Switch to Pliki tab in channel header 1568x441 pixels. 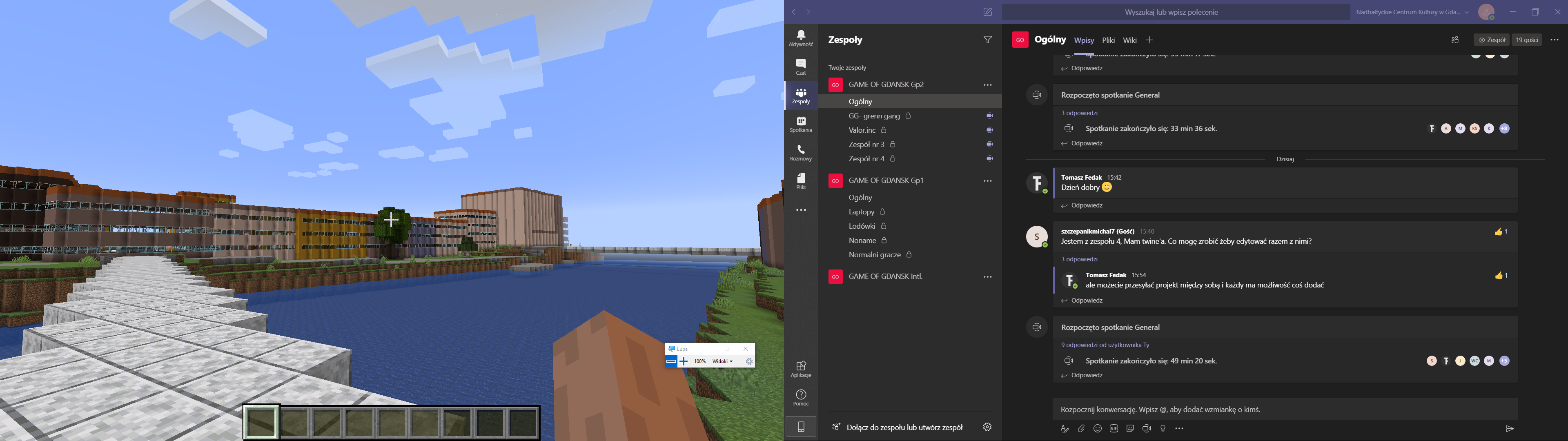tap(1109, 40)
